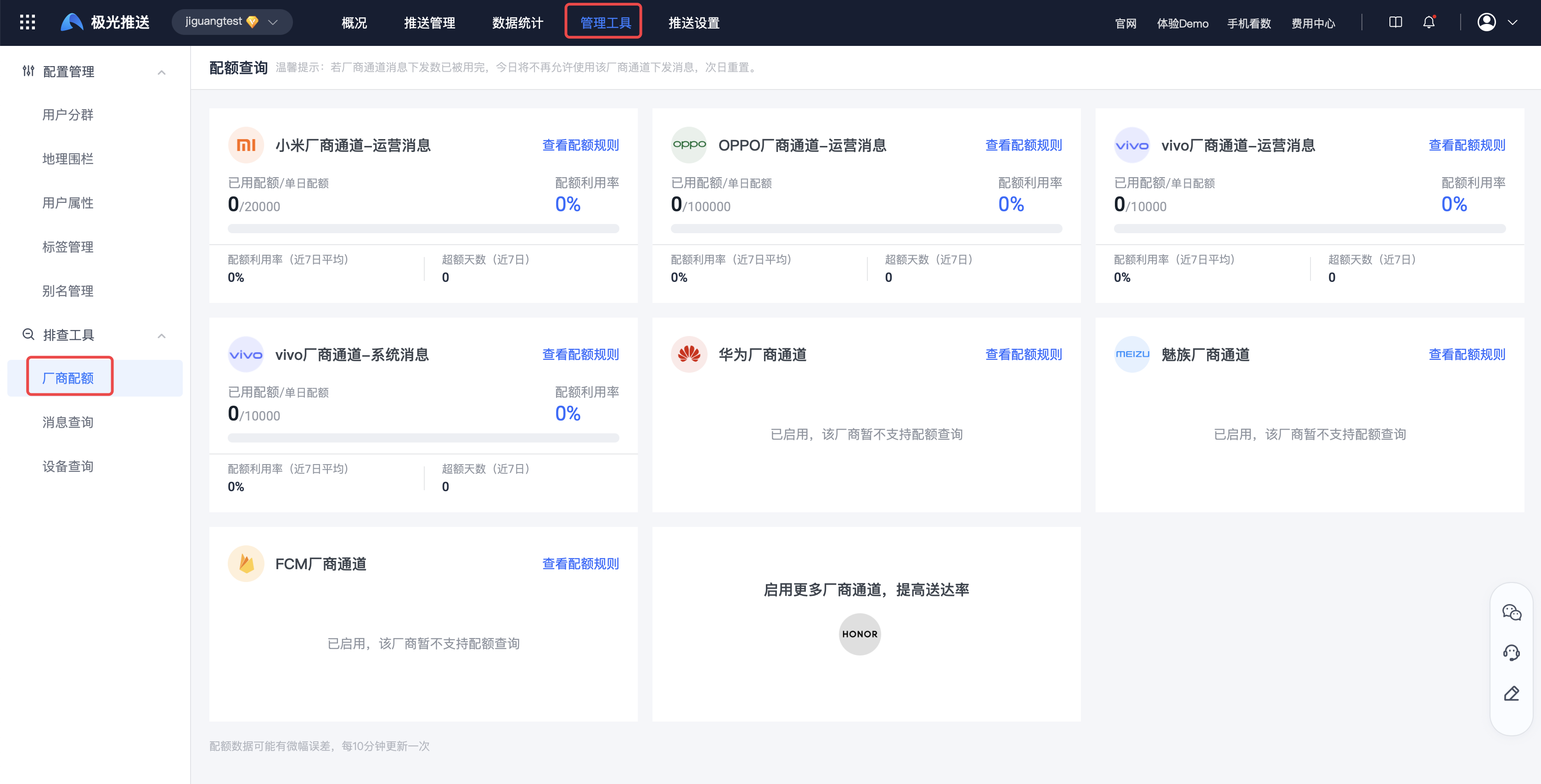
Task: Click the HONOR channel icon
Action: tap(860, 634)
